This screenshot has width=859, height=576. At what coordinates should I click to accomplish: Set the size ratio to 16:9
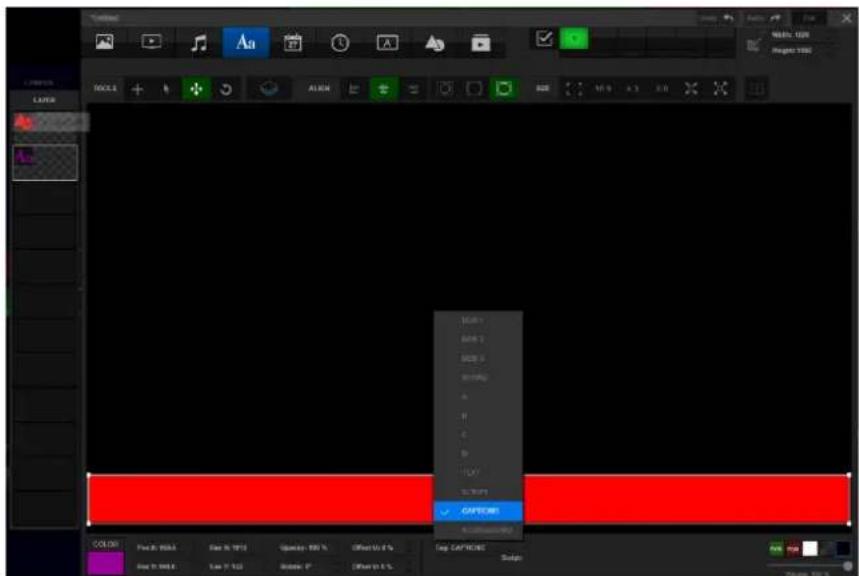pyautogui.click(x=603, y=89)
